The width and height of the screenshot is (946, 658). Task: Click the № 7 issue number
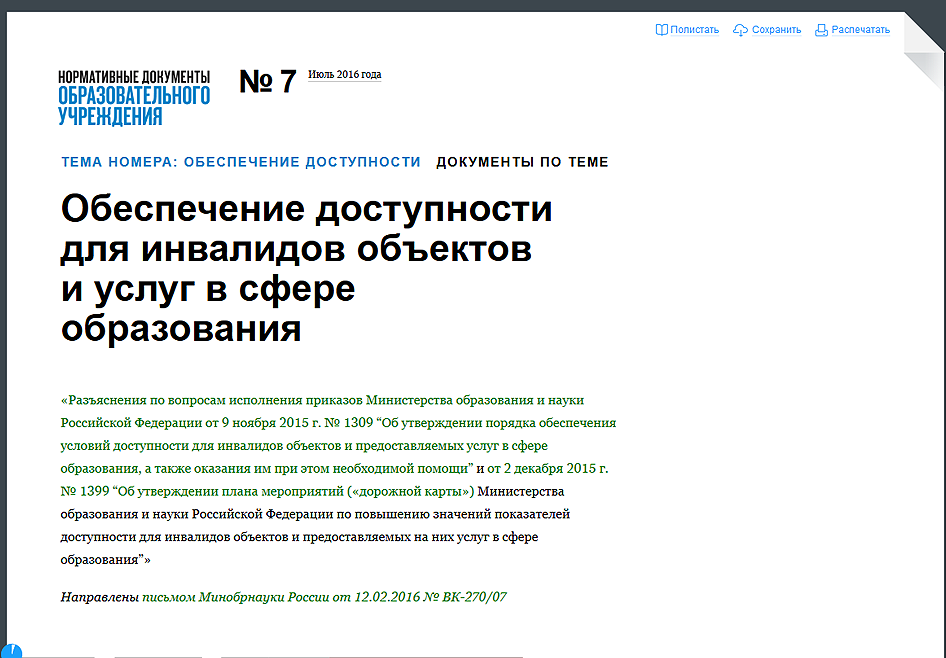point(267,81)
